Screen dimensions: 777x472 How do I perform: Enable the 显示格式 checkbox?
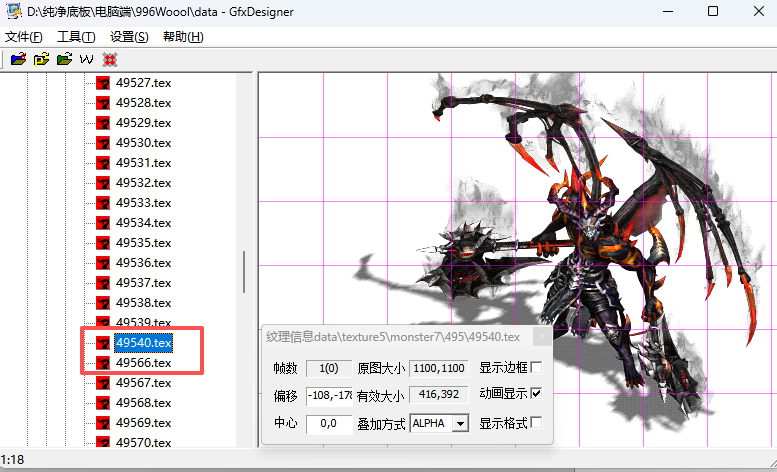click(x=536, y=422)
